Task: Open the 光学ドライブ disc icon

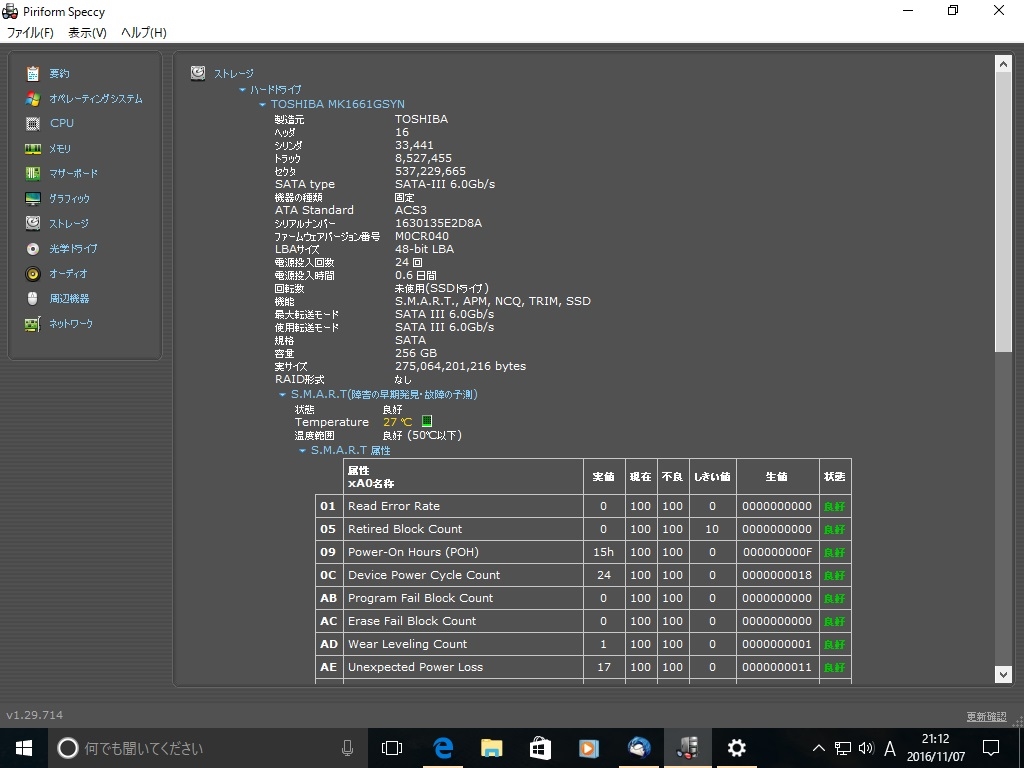Action: coord(33,249)
